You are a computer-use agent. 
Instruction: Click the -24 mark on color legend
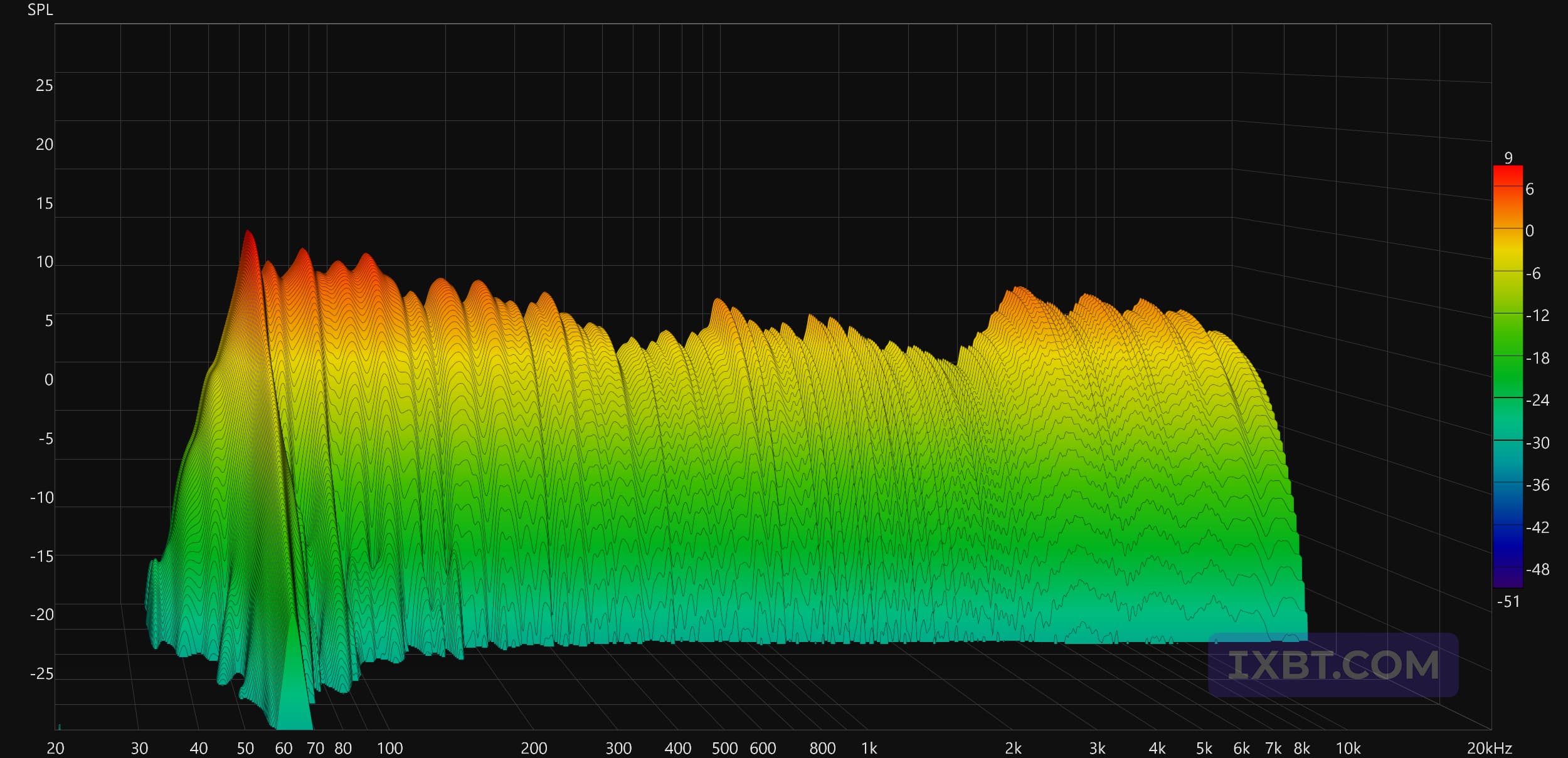click(x=1537, y=400)
